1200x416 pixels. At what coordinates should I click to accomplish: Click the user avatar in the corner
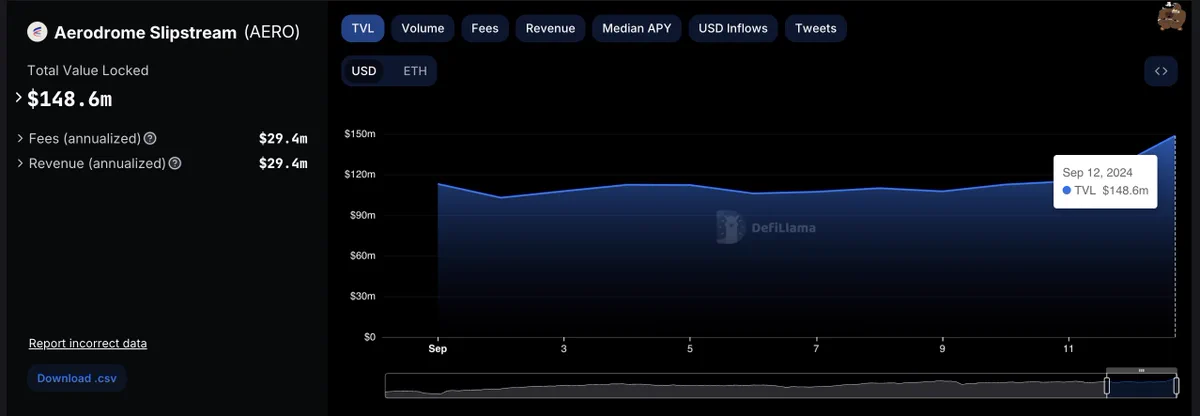point(1170,15)
